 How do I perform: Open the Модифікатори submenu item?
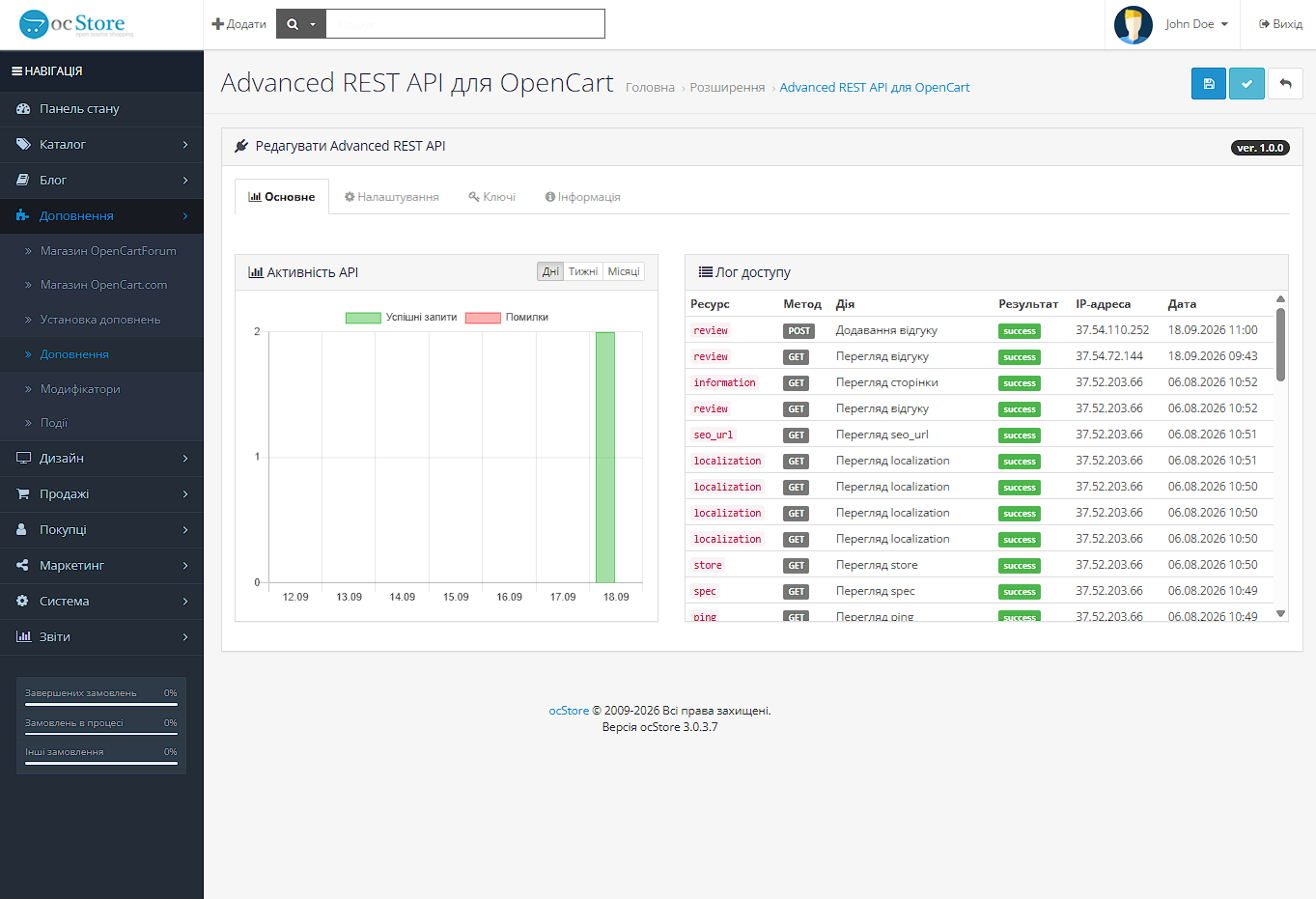80,389
